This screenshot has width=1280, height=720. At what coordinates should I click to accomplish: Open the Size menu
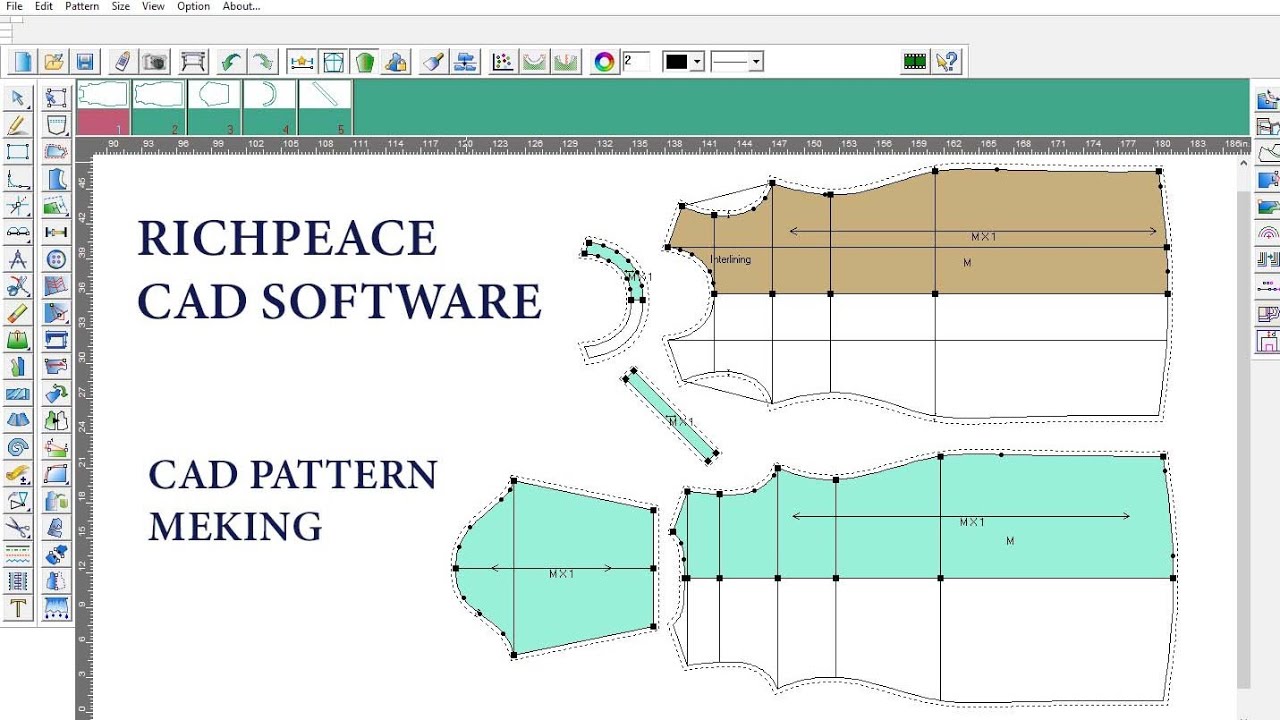coord(120,6)
